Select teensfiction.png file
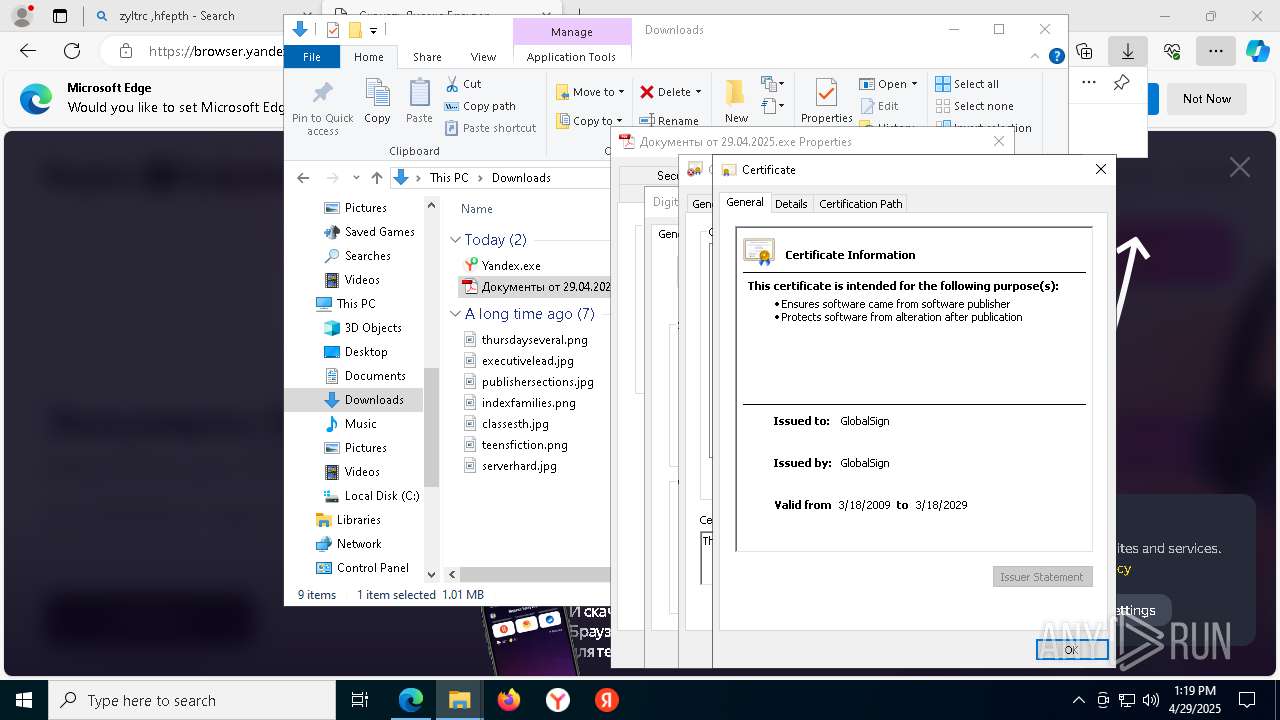This screenshot has width=1280, height=720. click(x=515, y=444)
